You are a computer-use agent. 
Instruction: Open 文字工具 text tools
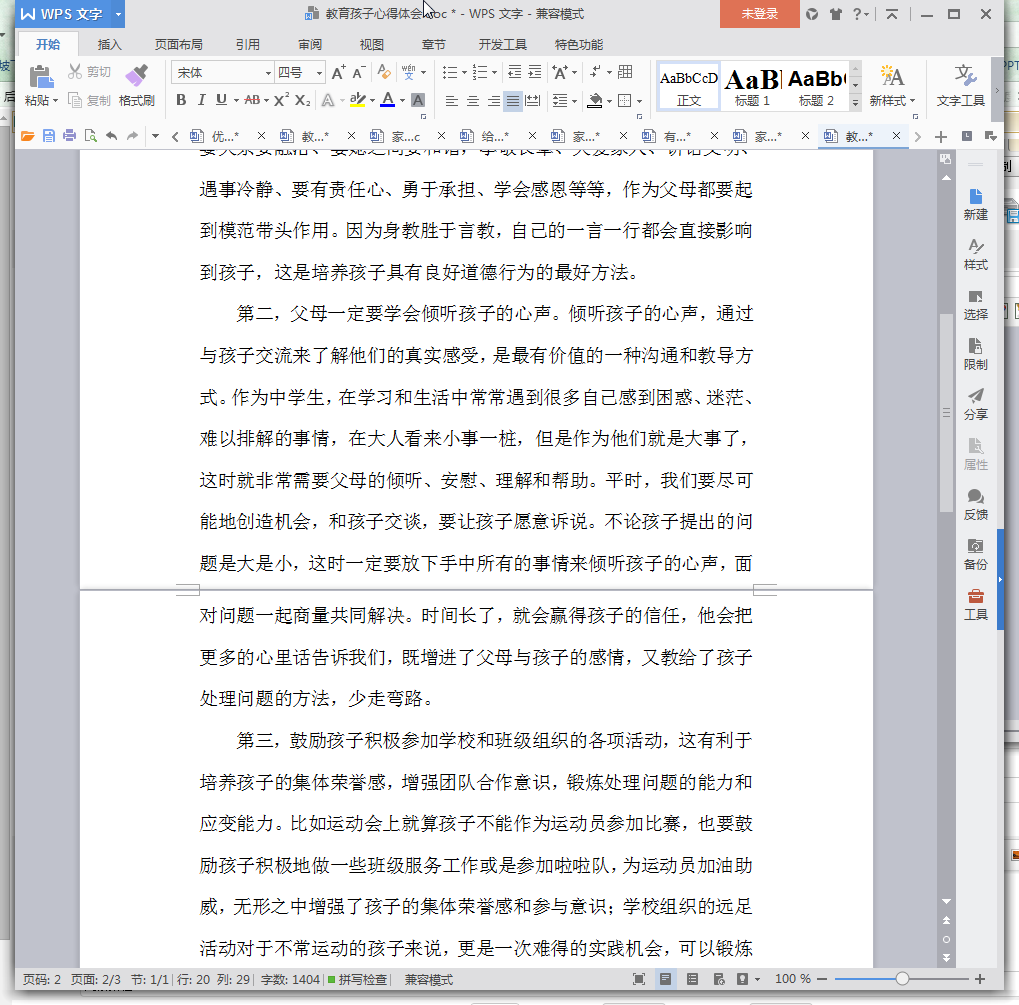[x=961, y=85]
